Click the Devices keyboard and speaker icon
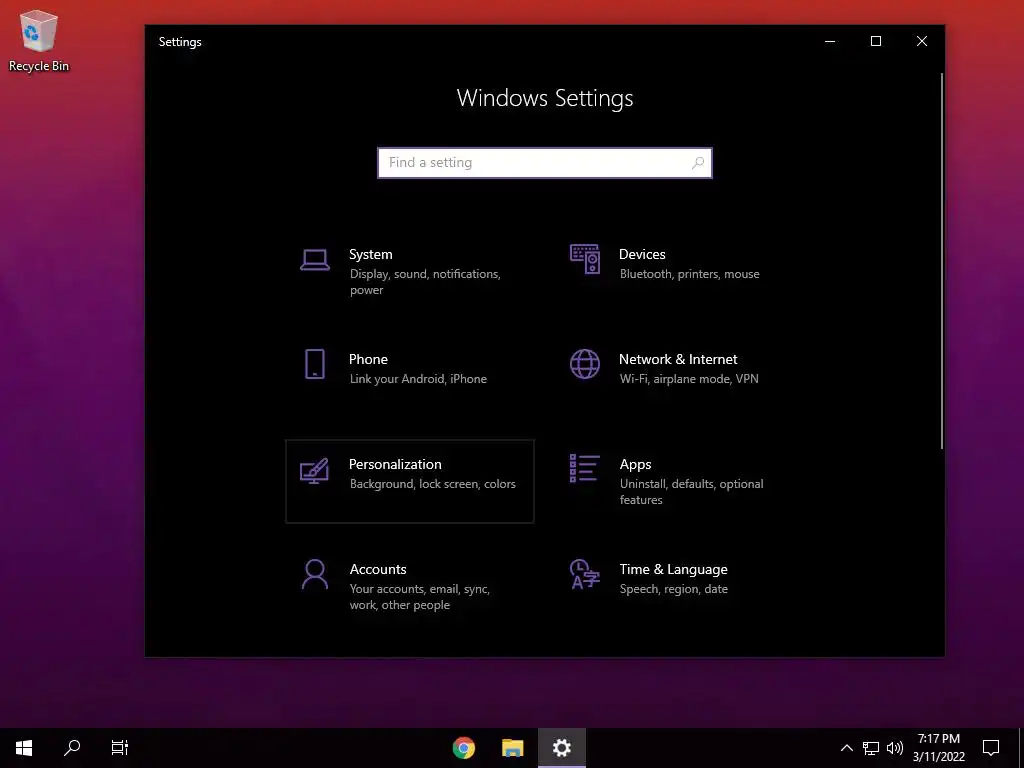 pyautogui.click(x=584, y=259)
